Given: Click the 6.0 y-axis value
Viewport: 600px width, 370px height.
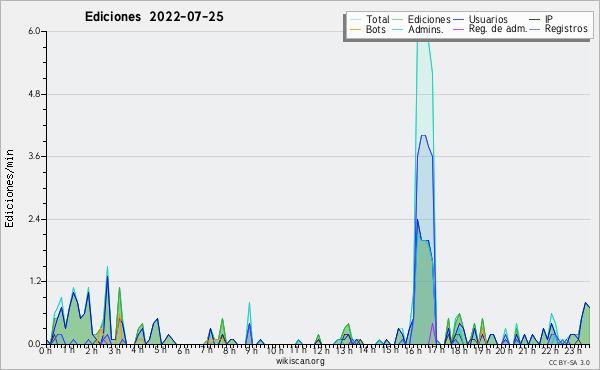Looking at the screenshot, I should click(34, 31).
